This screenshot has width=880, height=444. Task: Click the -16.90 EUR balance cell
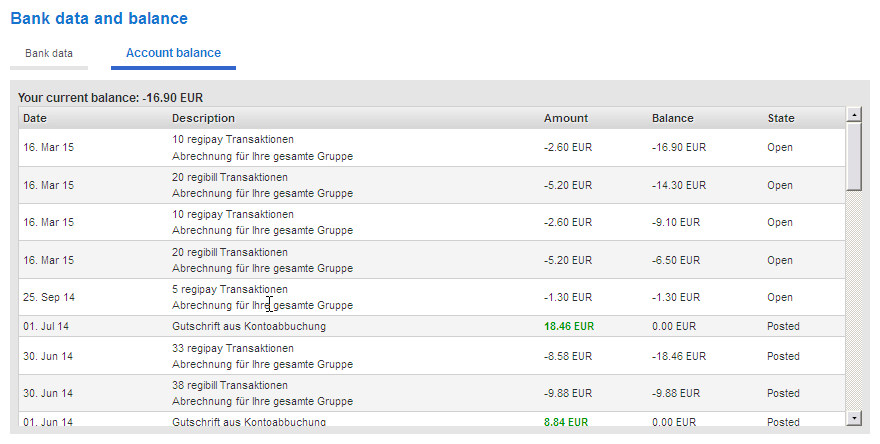click(x=679, y=148)
